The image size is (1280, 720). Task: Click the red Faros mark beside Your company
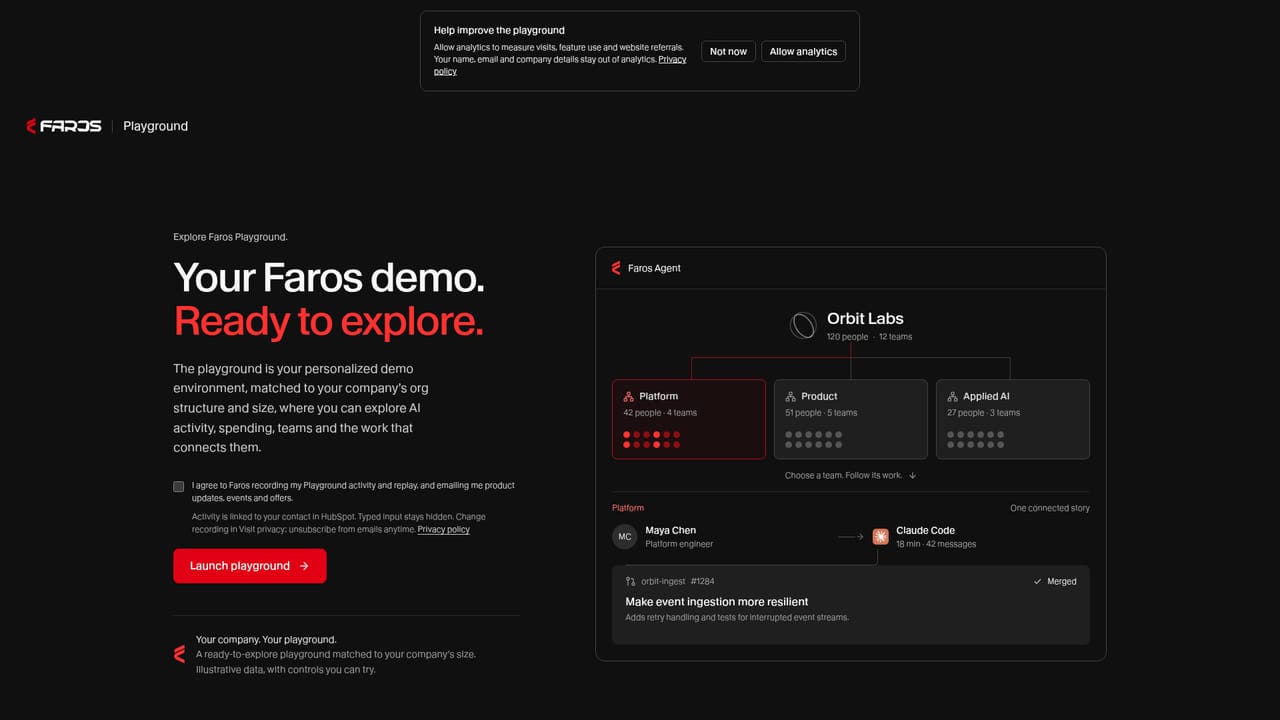click(x=179, y=655)
